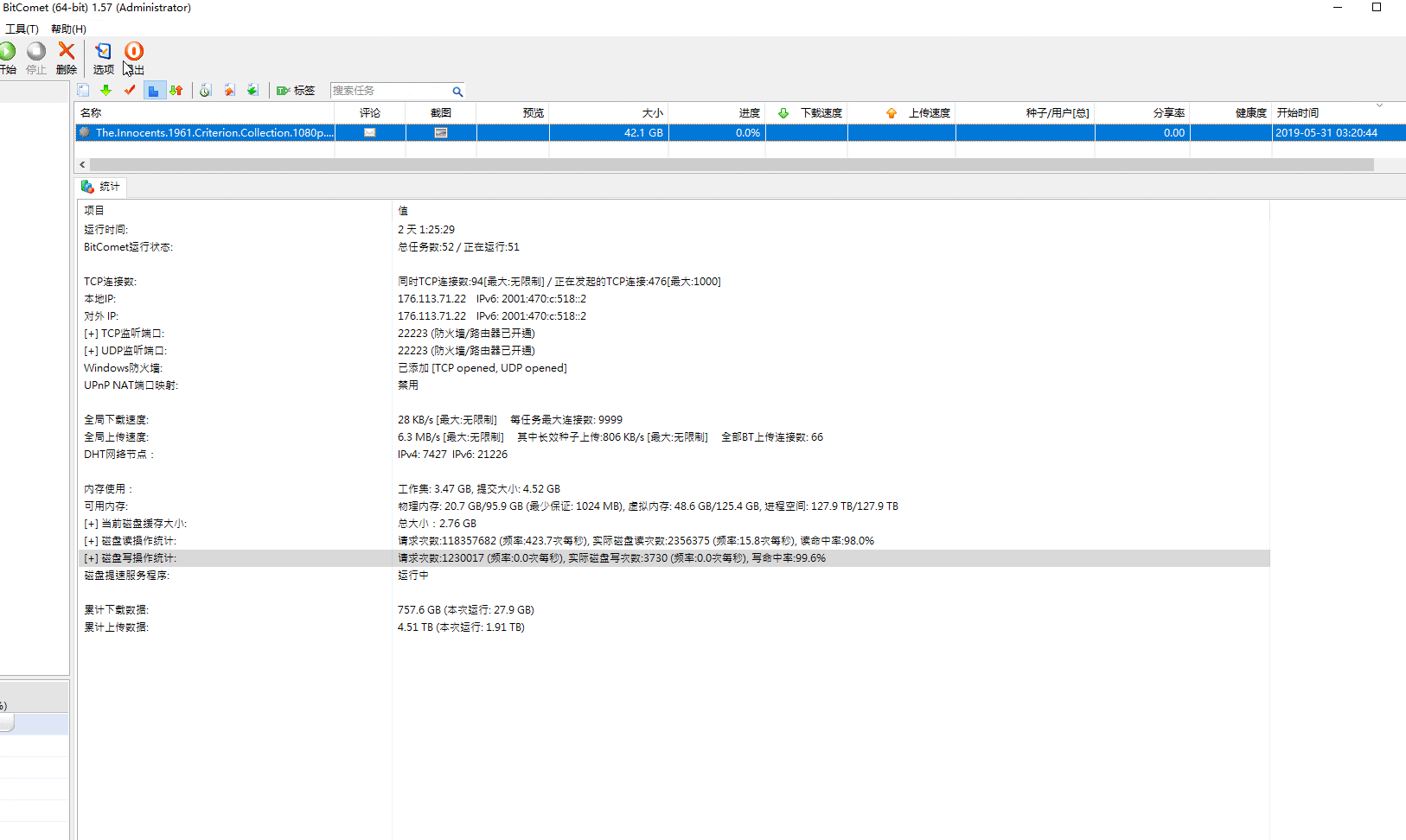This screenshot has width=1406, height=840.
Task: Switch to the 统计 tab
Action: coord(101,187)
